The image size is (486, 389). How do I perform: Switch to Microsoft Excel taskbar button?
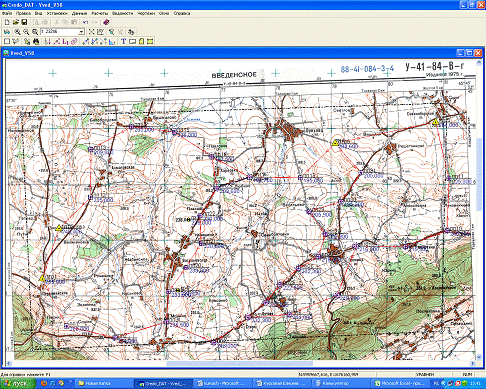[x=399, y=383]
